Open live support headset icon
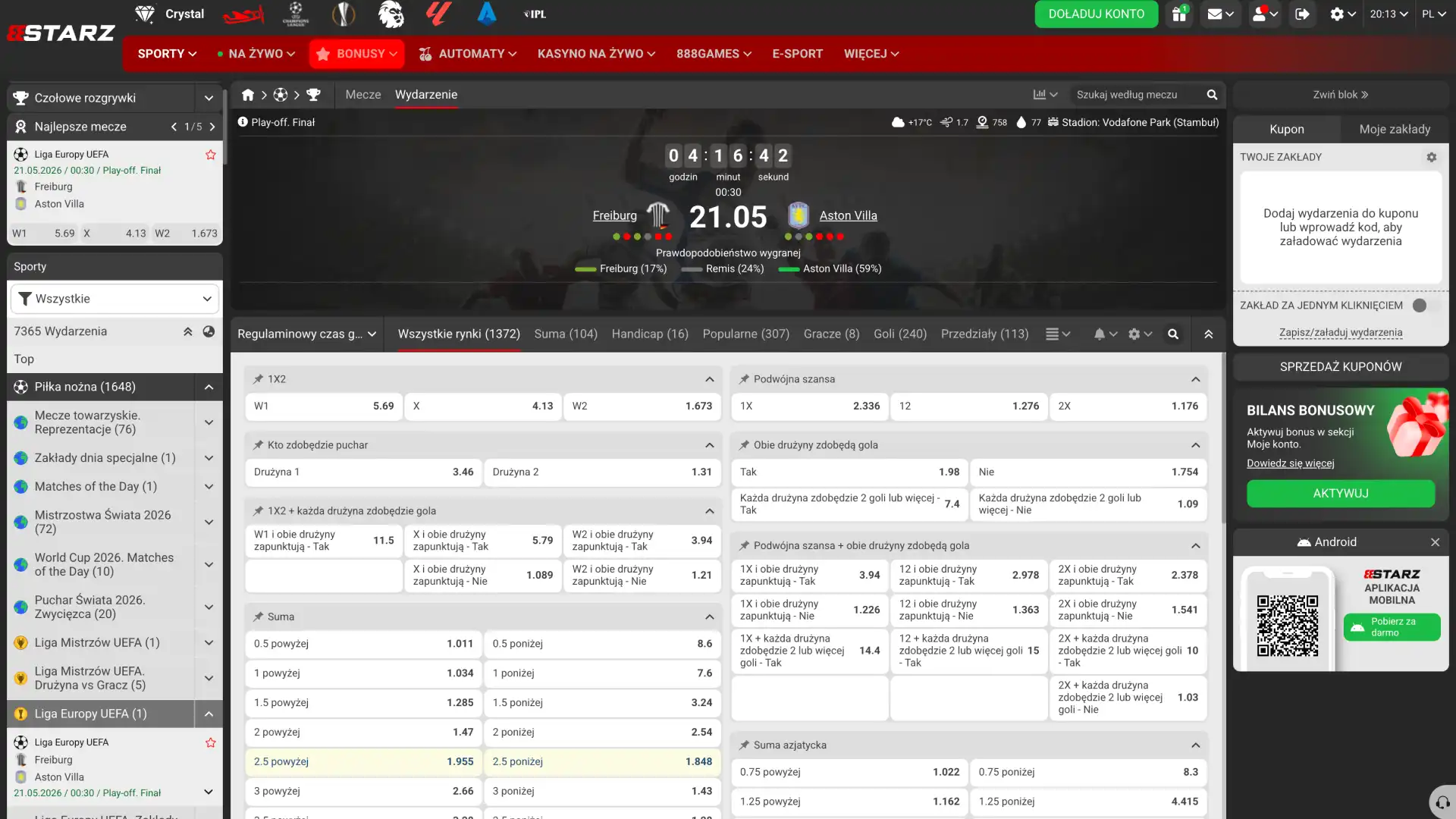 click(x=1442, y=802)
